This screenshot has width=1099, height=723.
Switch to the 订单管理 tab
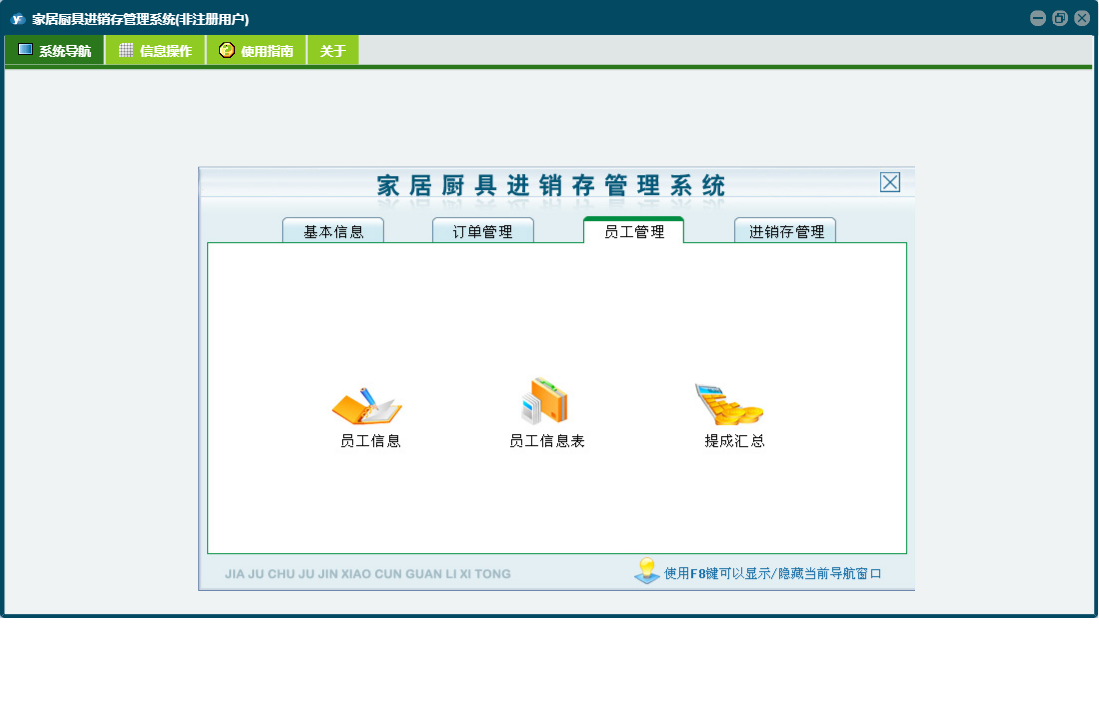tap(483, 230)
